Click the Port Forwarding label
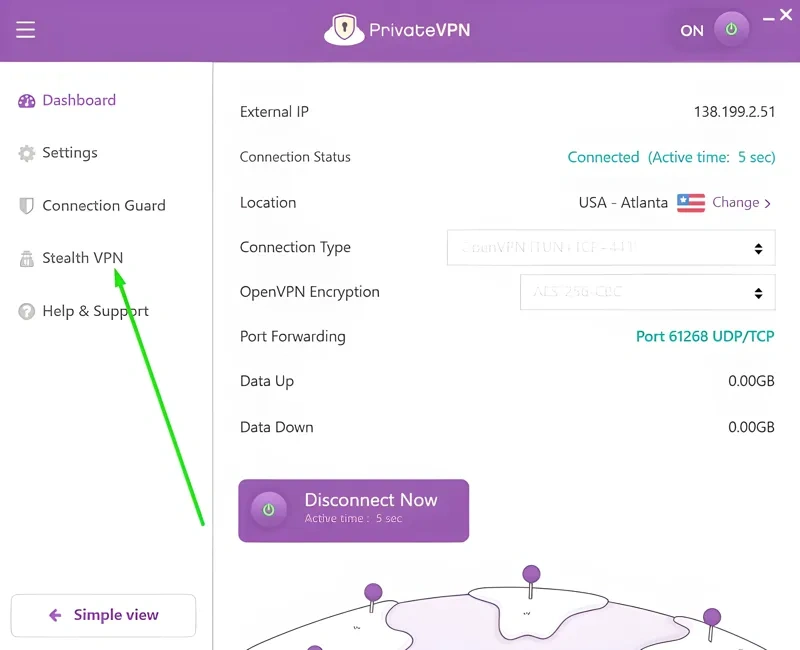The image size is (800, 650). point(292,336)
